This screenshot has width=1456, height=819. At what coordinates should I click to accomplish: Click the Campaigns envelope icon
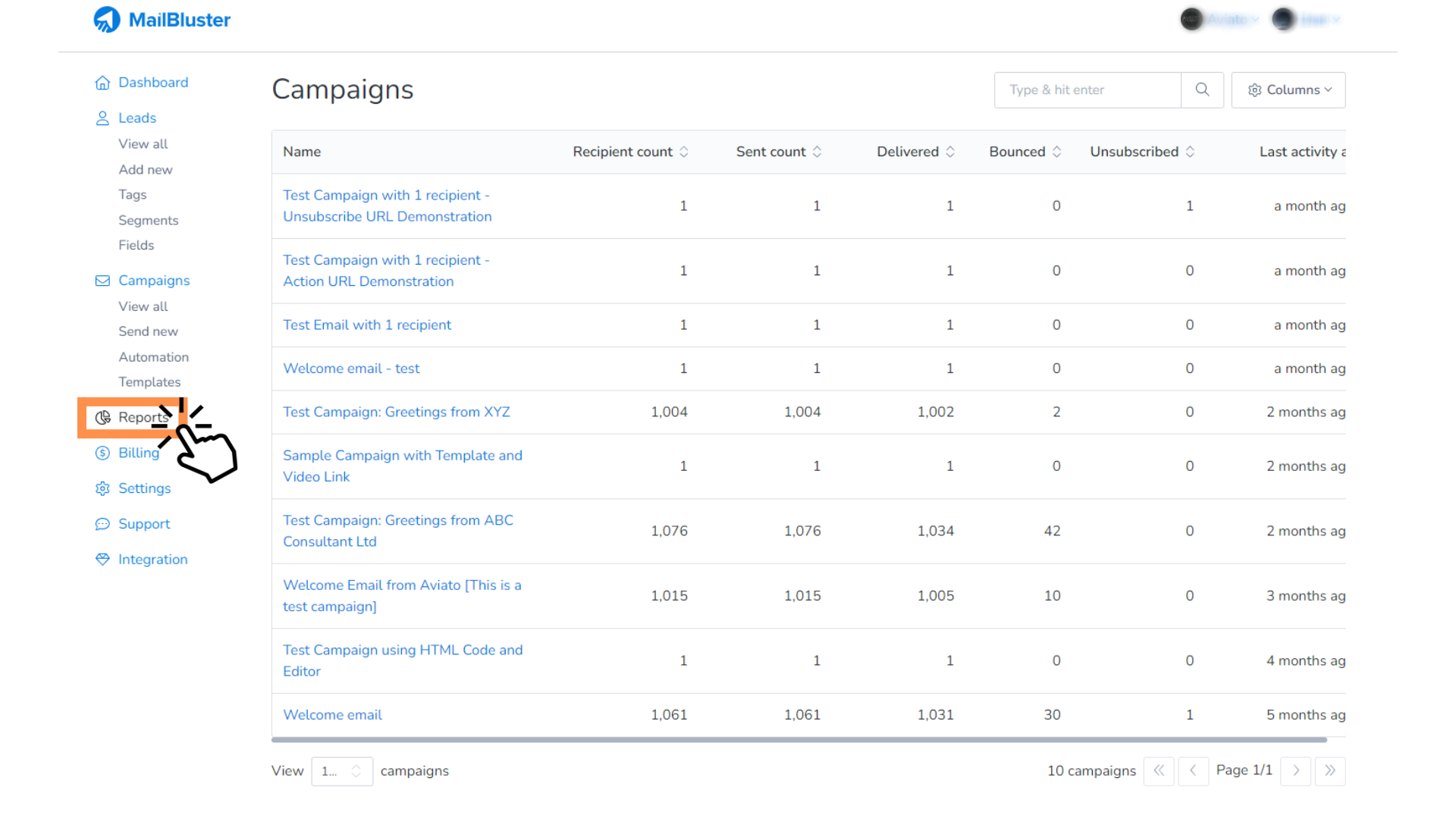tap(102, 280)
